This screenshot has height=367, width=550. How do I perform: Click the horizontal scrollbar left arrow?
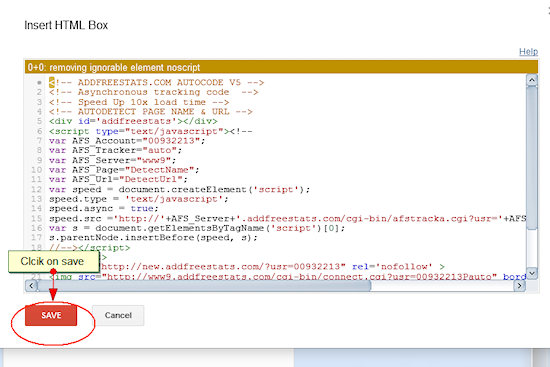pos(31,286)
